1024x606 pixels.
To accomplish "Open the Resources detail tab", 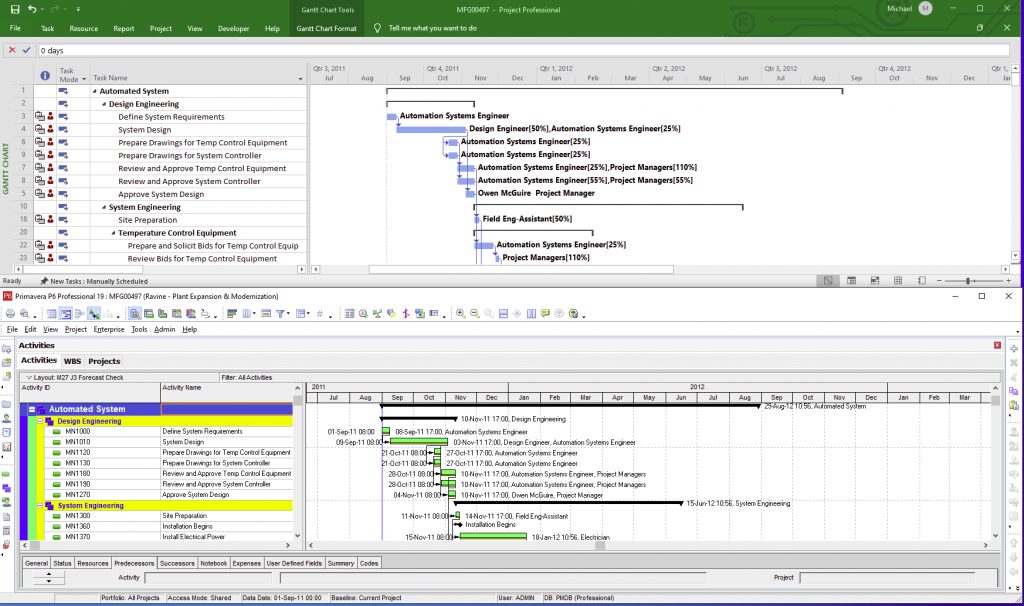I will pyautogui.click(x=93, y=563).
